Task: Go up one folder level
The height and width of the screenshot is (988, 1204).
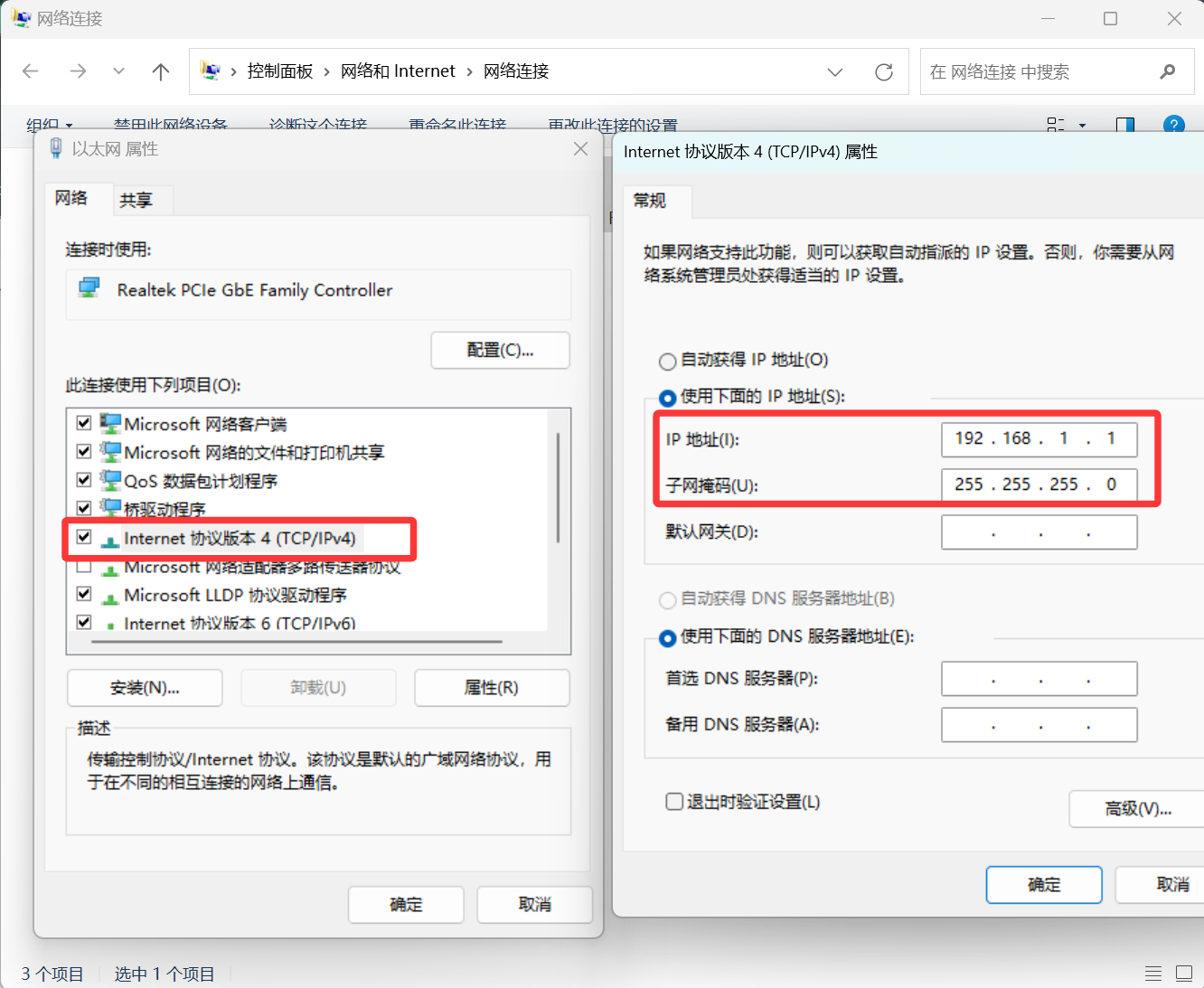Action: click(161, 71)
